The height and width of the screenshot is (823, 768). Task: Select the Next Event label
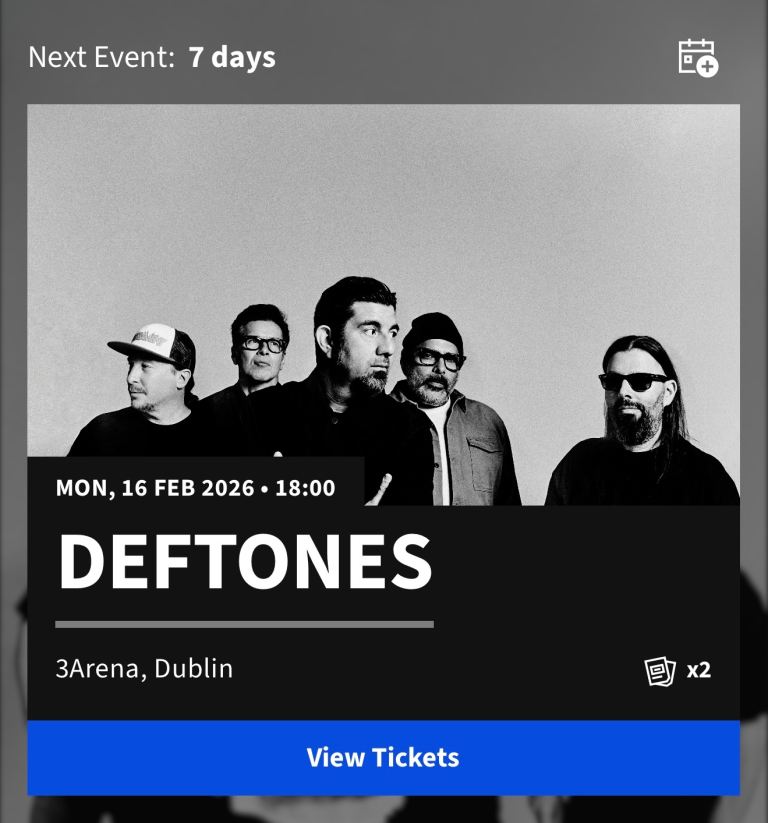[x=101, y=57]
